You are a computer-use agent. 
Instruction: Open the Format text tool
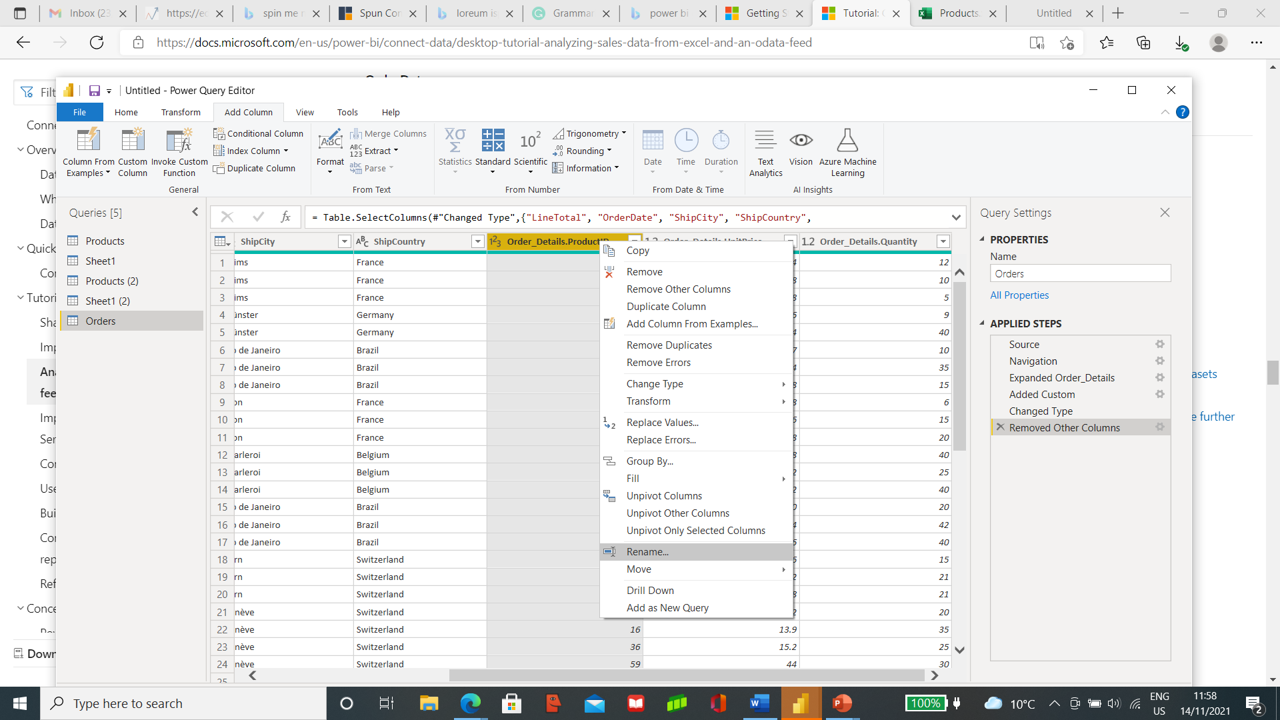pyautogui.click(x=330, y=150)
